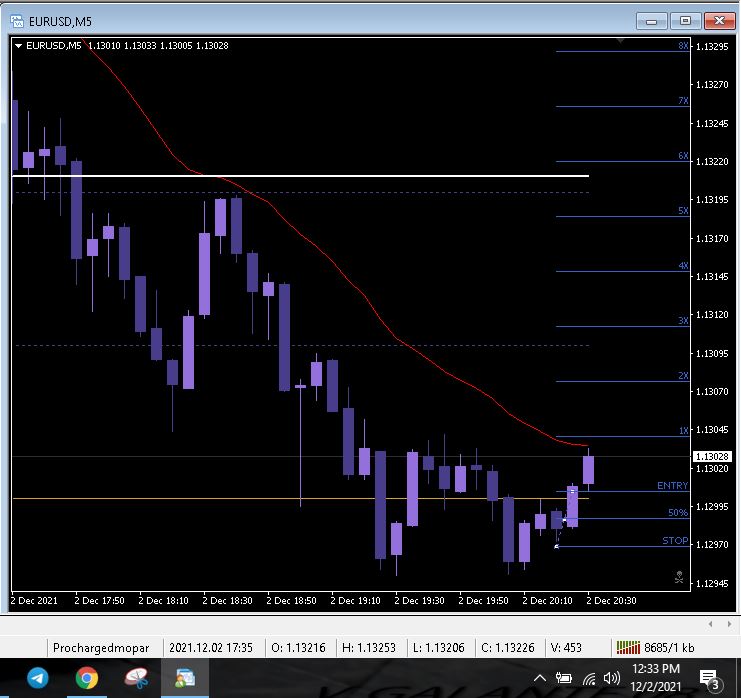Click the 50% level line label

click(x=678, y=512)
